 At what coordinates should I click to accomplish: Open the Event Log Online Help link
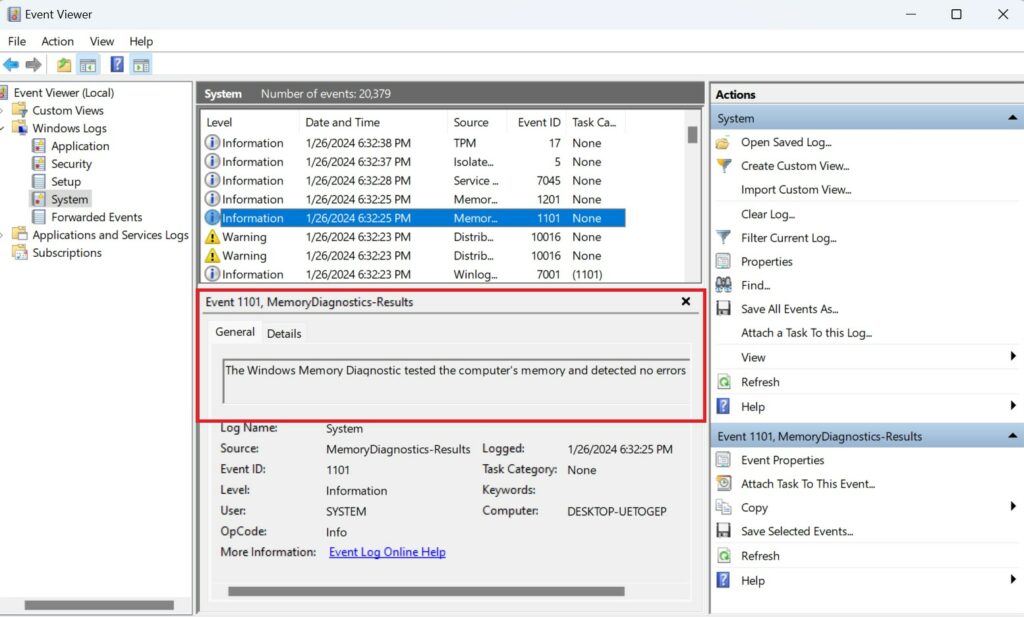386,551
